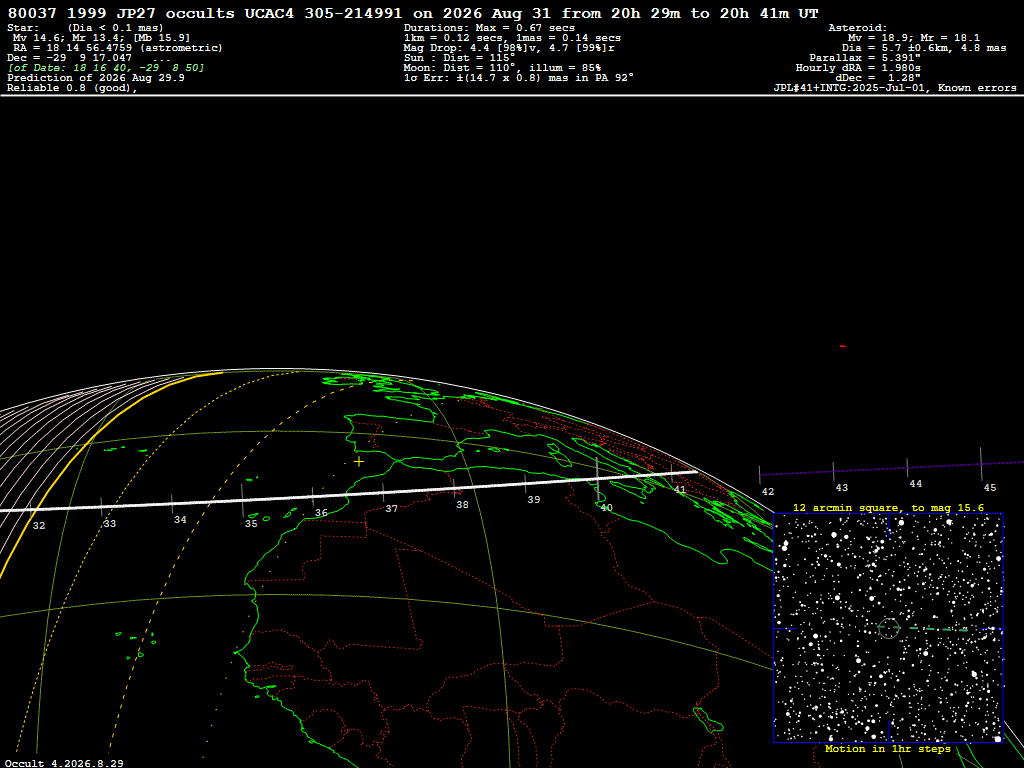Click the 'Motion in 1hr steps' label
This screenshot has height=768, width=1024.
click(888, 749)
